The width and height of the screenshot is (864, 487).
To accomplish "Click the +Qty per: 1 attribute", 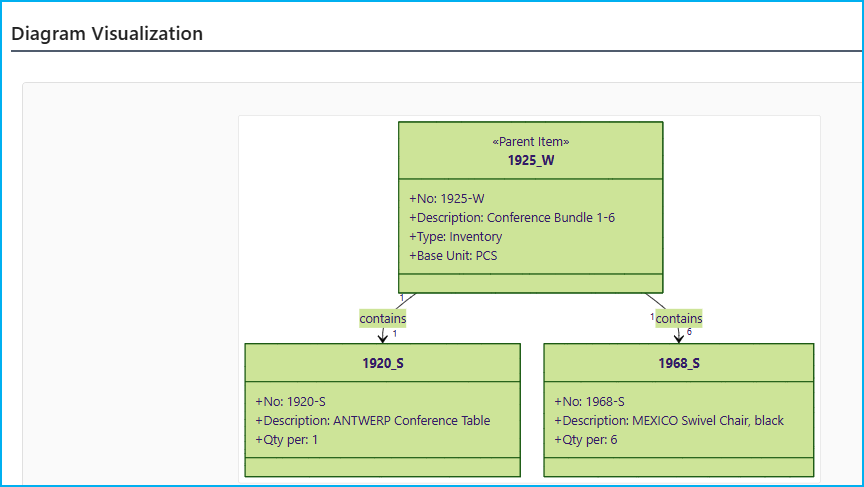I will [287, 440].
